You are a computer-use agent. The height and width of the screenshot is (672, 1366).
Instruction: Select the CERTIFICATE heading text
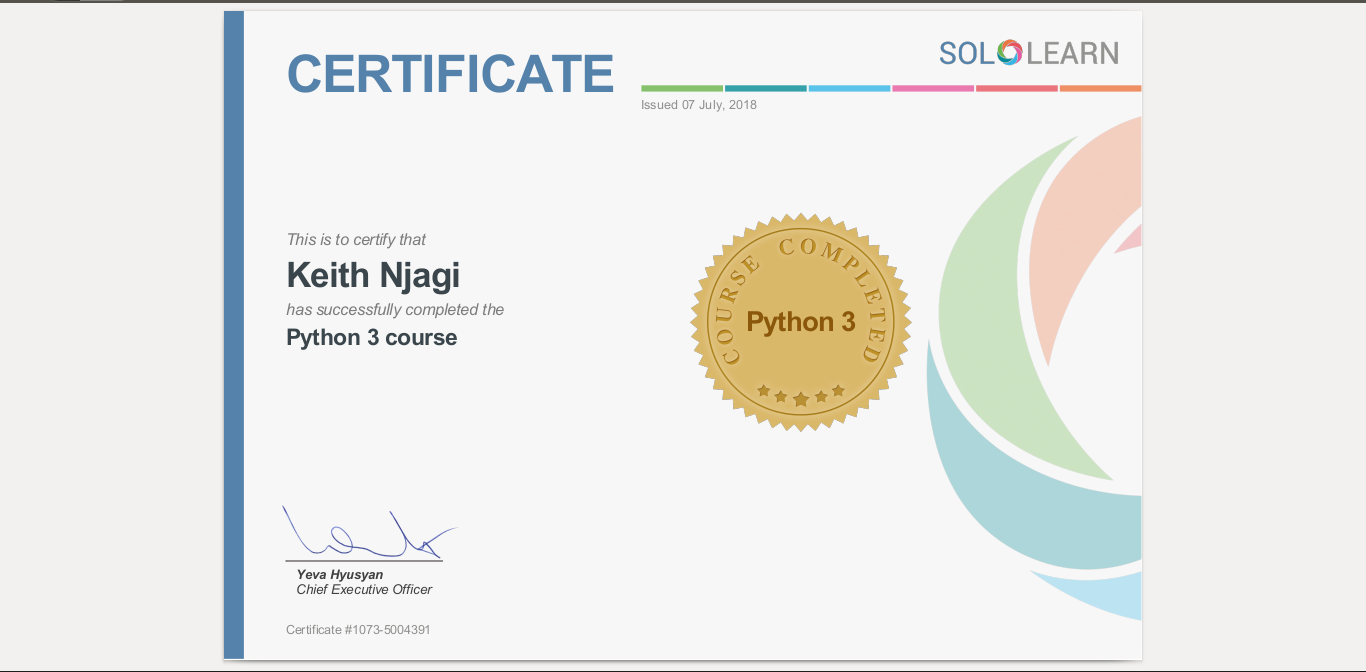(450, 74)
